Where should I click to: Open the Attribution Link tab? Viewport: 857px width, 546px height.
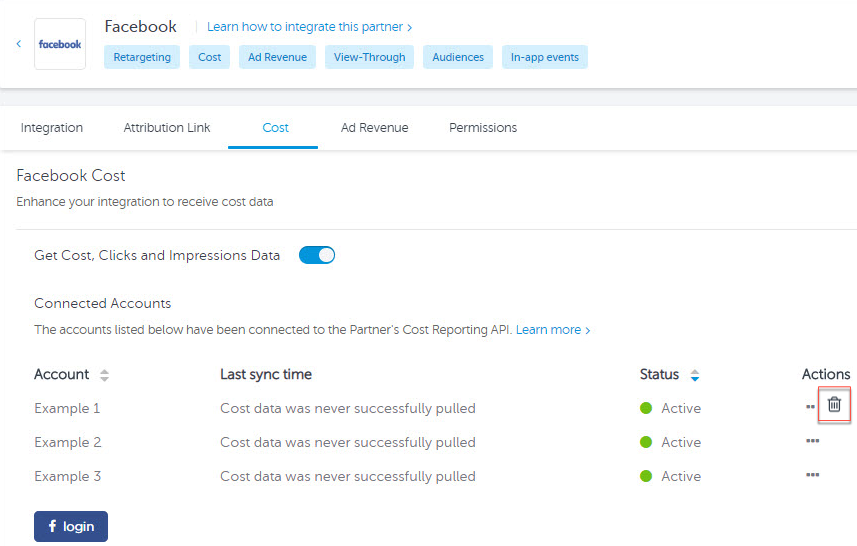pyautogui.click(x=167, y=127)
